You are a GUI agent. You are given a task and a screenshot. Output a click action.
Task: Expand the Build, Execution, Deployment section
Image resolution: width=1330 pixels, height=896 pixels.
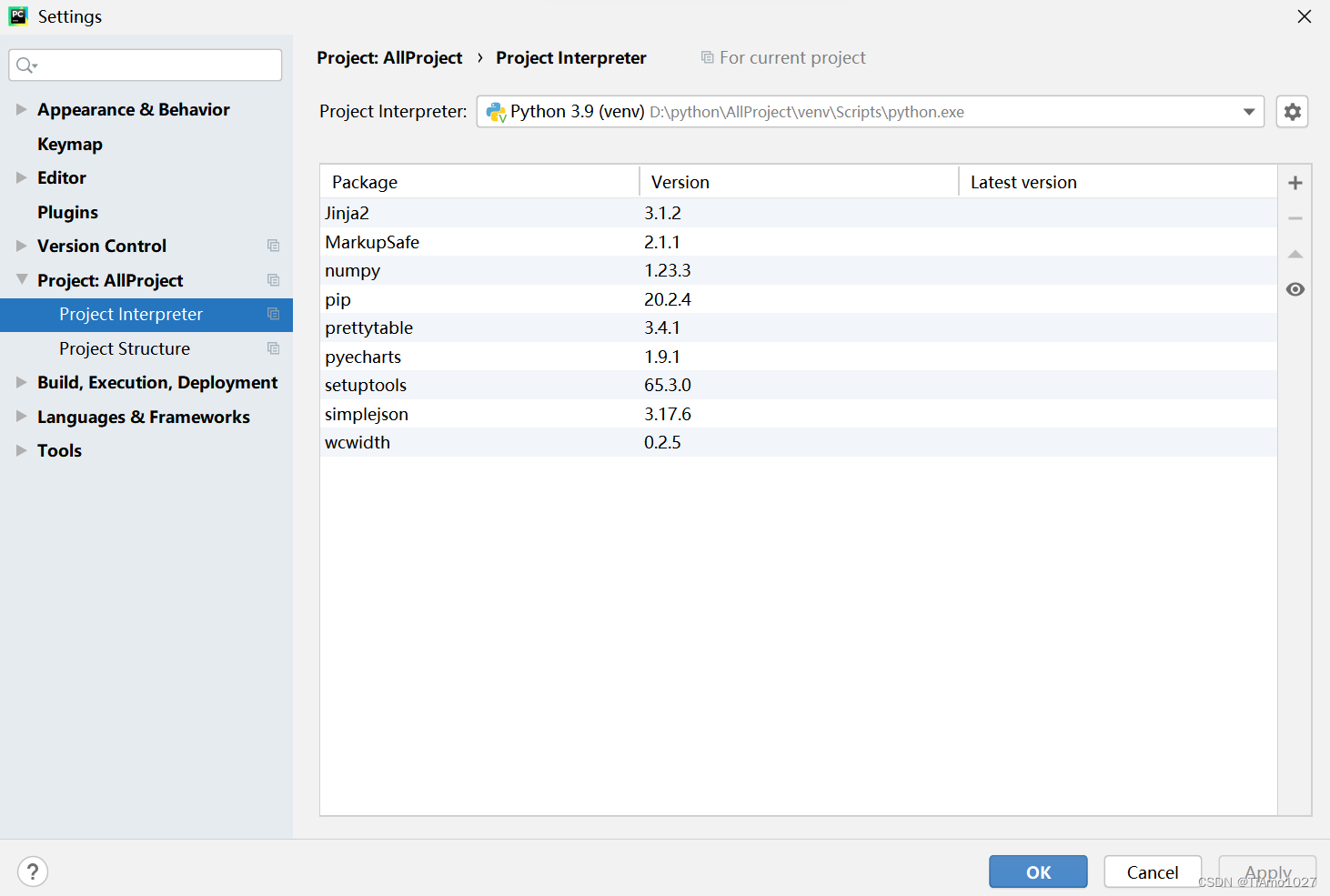tap(20, 382)
